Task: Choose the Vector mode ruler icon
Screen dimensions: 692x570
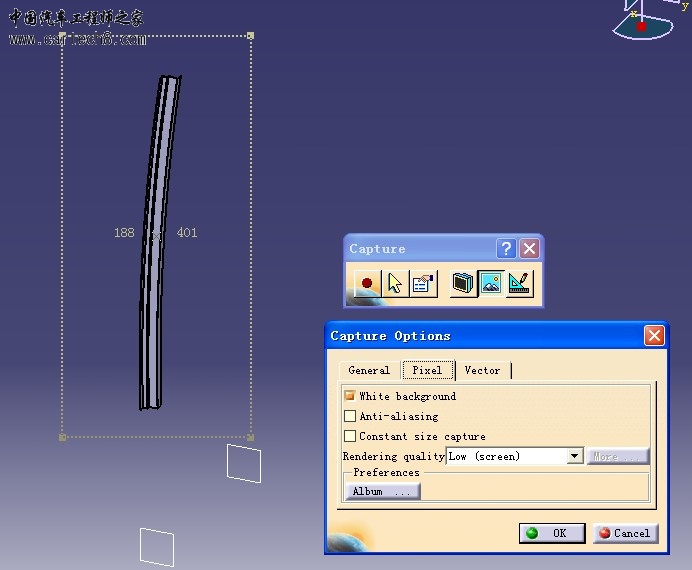Action: pyautogui.click(x=519, y=283)
